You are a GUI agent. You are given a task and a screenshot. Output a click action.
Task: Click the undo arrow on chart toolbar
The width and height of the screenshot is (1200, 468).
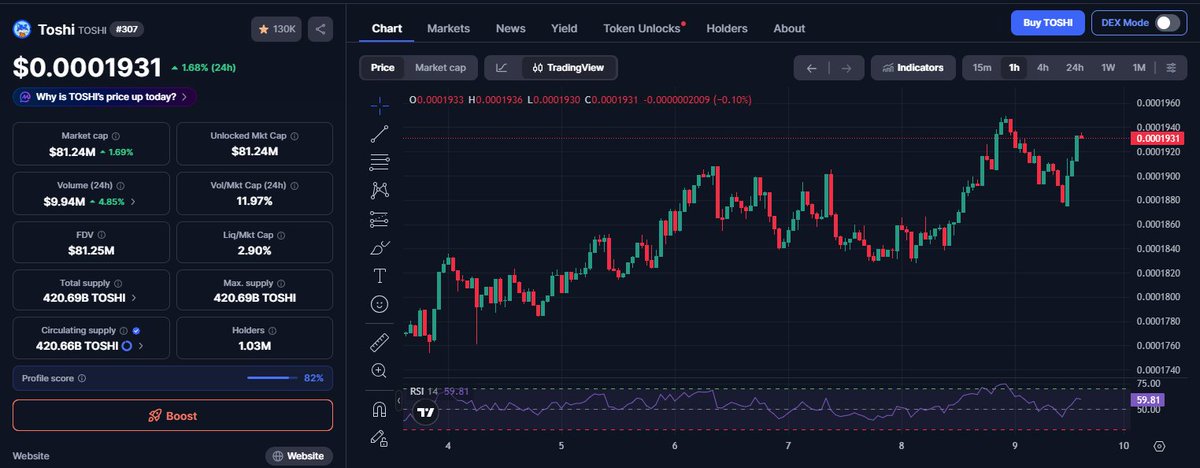pos(812,68)
